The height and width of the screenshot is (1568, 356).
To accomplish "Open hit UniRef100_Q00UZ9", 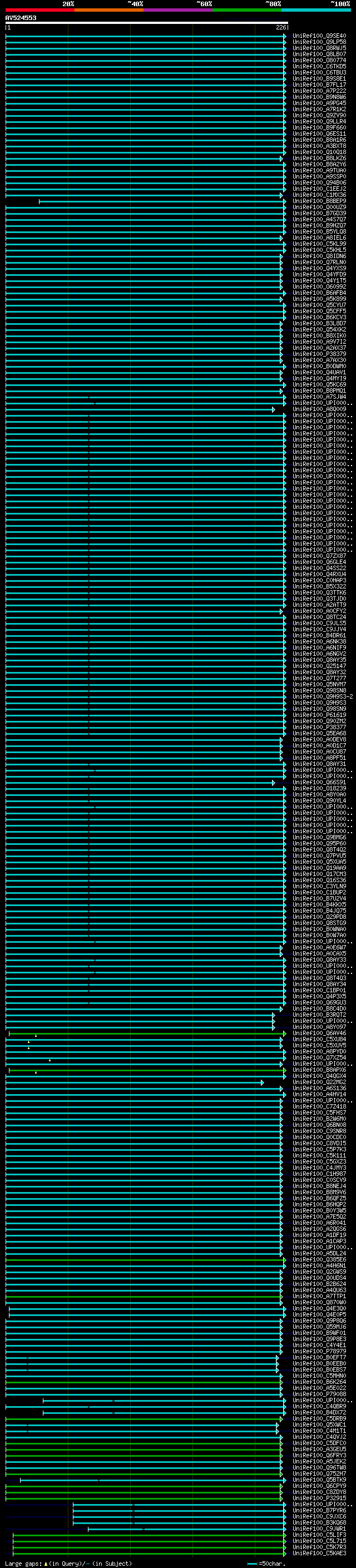I will [x=319, y=207].
